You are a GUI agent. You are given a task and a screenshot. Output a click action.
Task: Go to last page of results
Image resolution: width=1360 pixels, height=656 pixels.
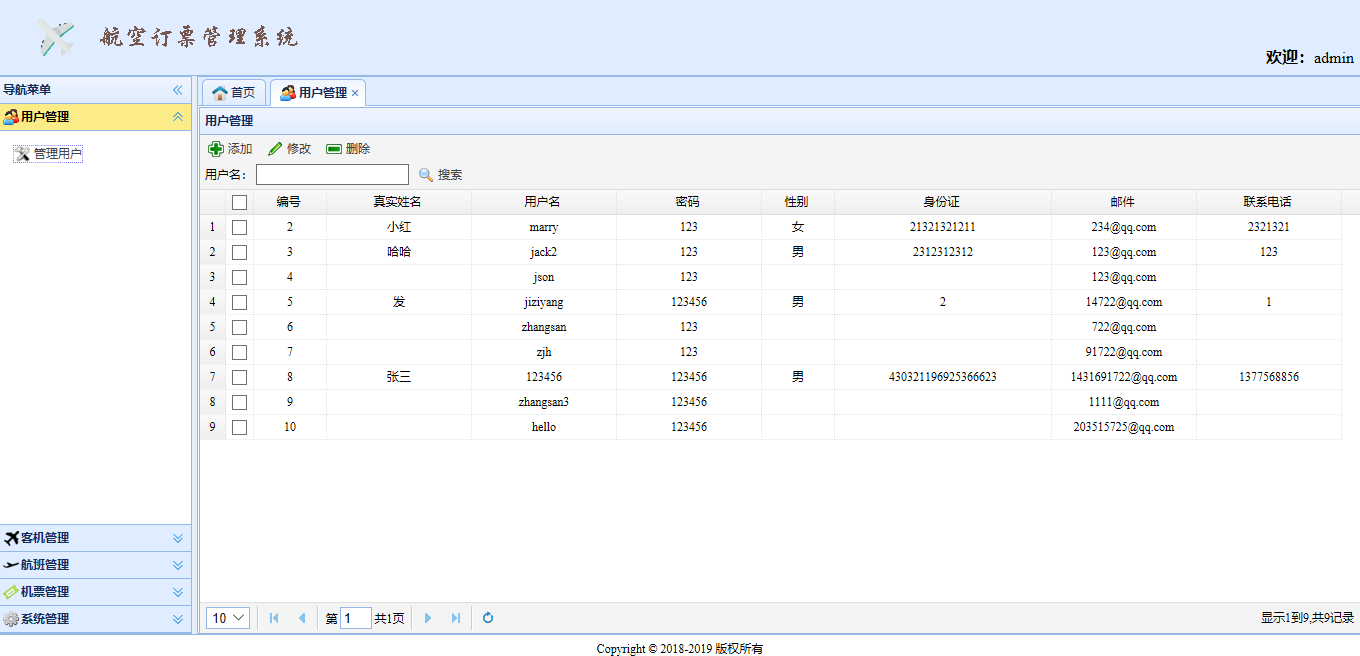[x=456, y=618]
